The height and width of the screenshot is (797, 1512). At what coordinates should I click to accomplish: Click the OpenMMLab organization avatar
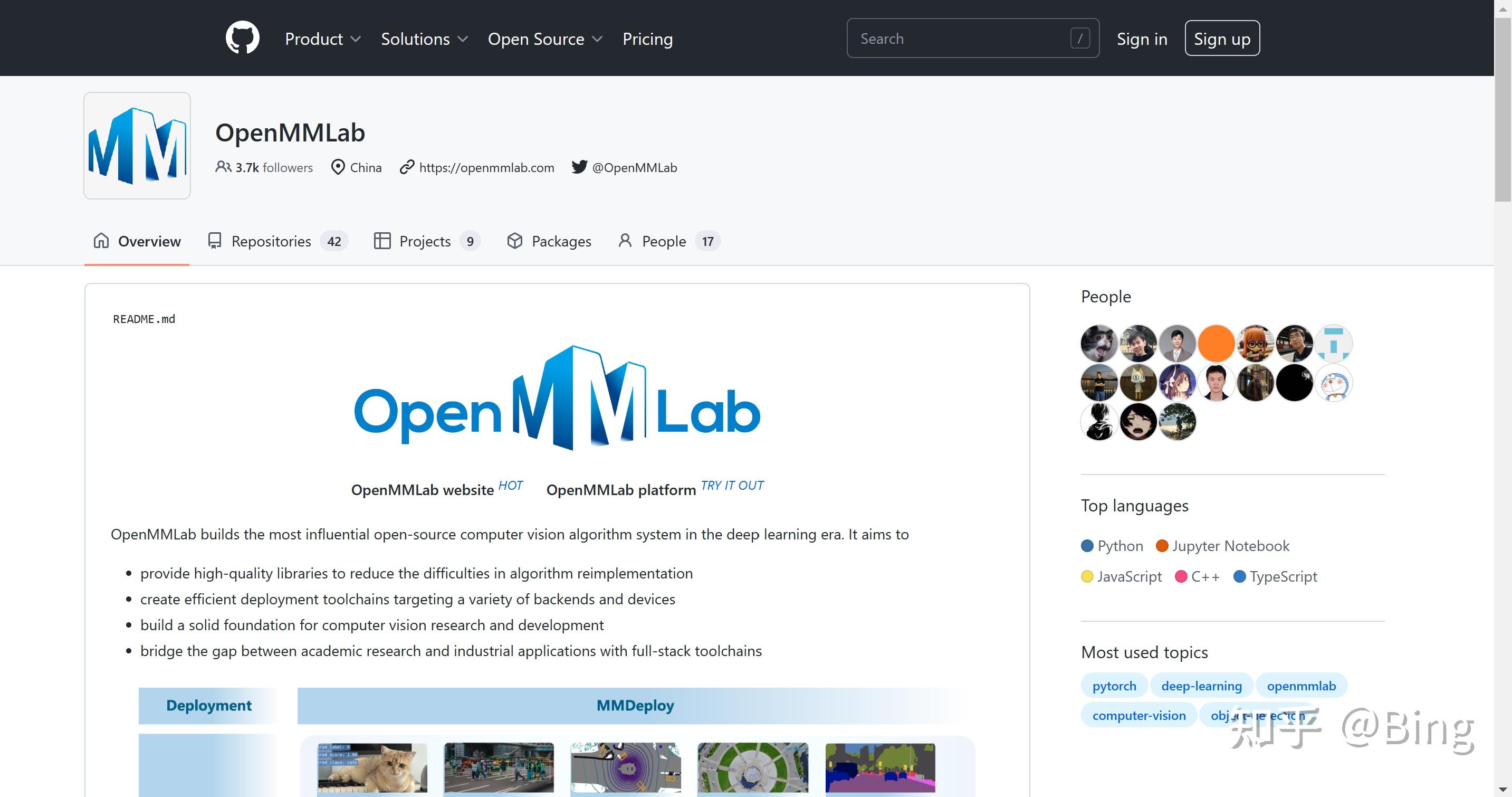[137, 145]
